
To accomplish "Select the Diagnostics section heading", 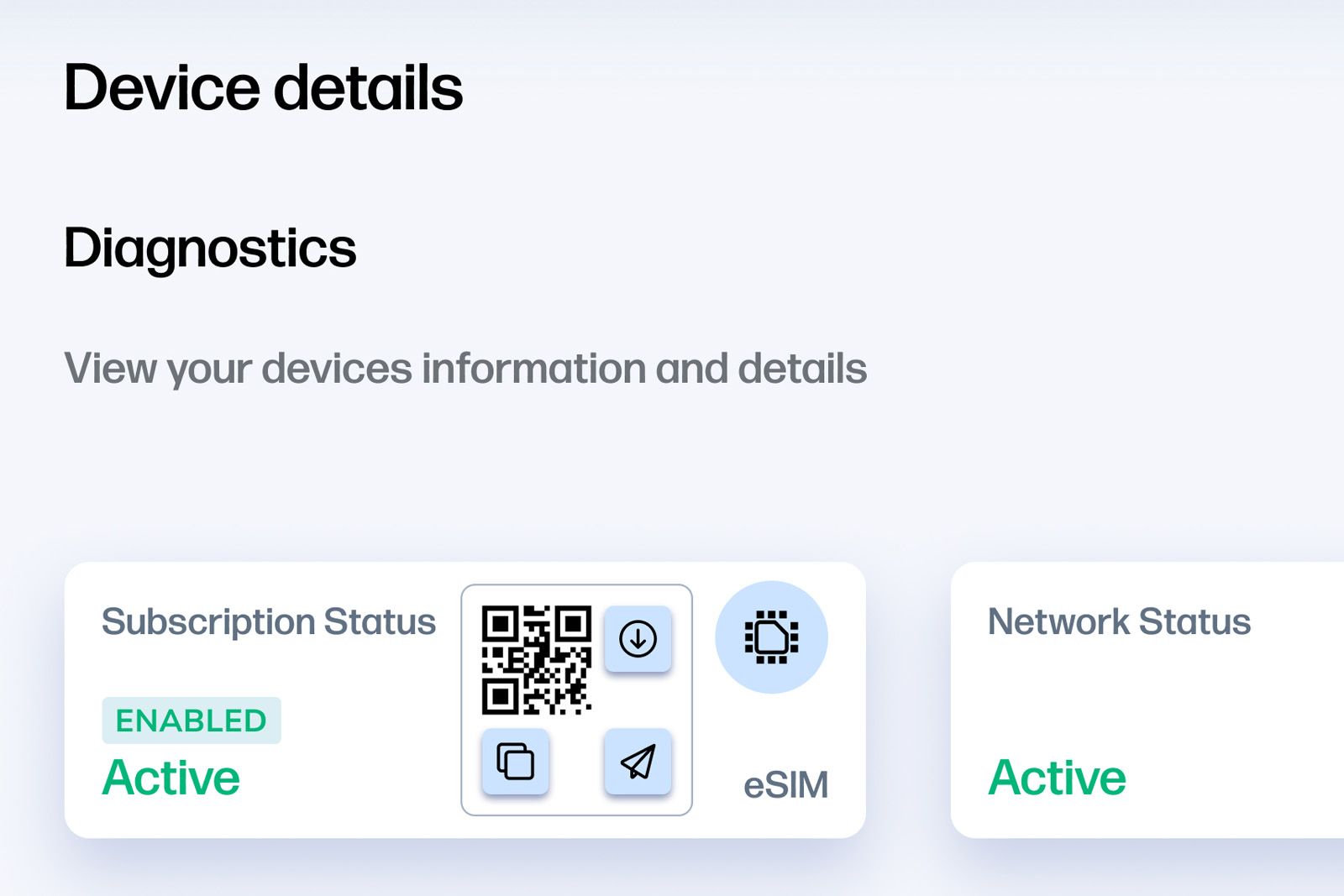I will 210,249.
